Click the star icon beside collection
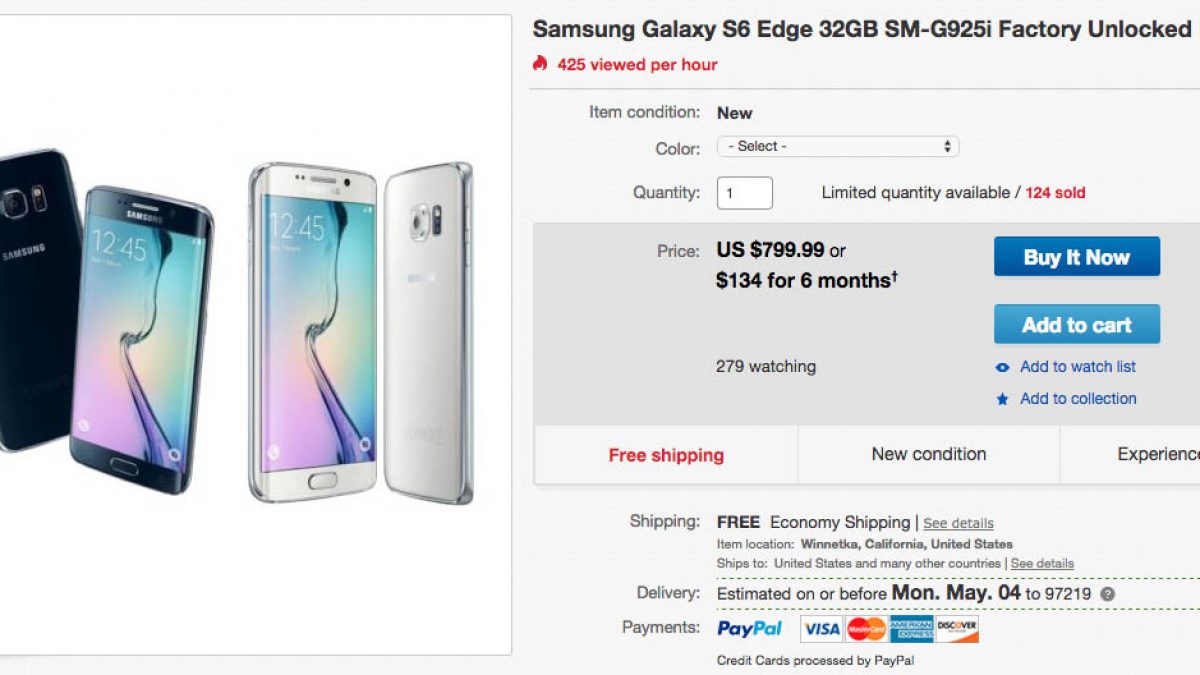1200x675 pixels. click(x=1003, y=399)
